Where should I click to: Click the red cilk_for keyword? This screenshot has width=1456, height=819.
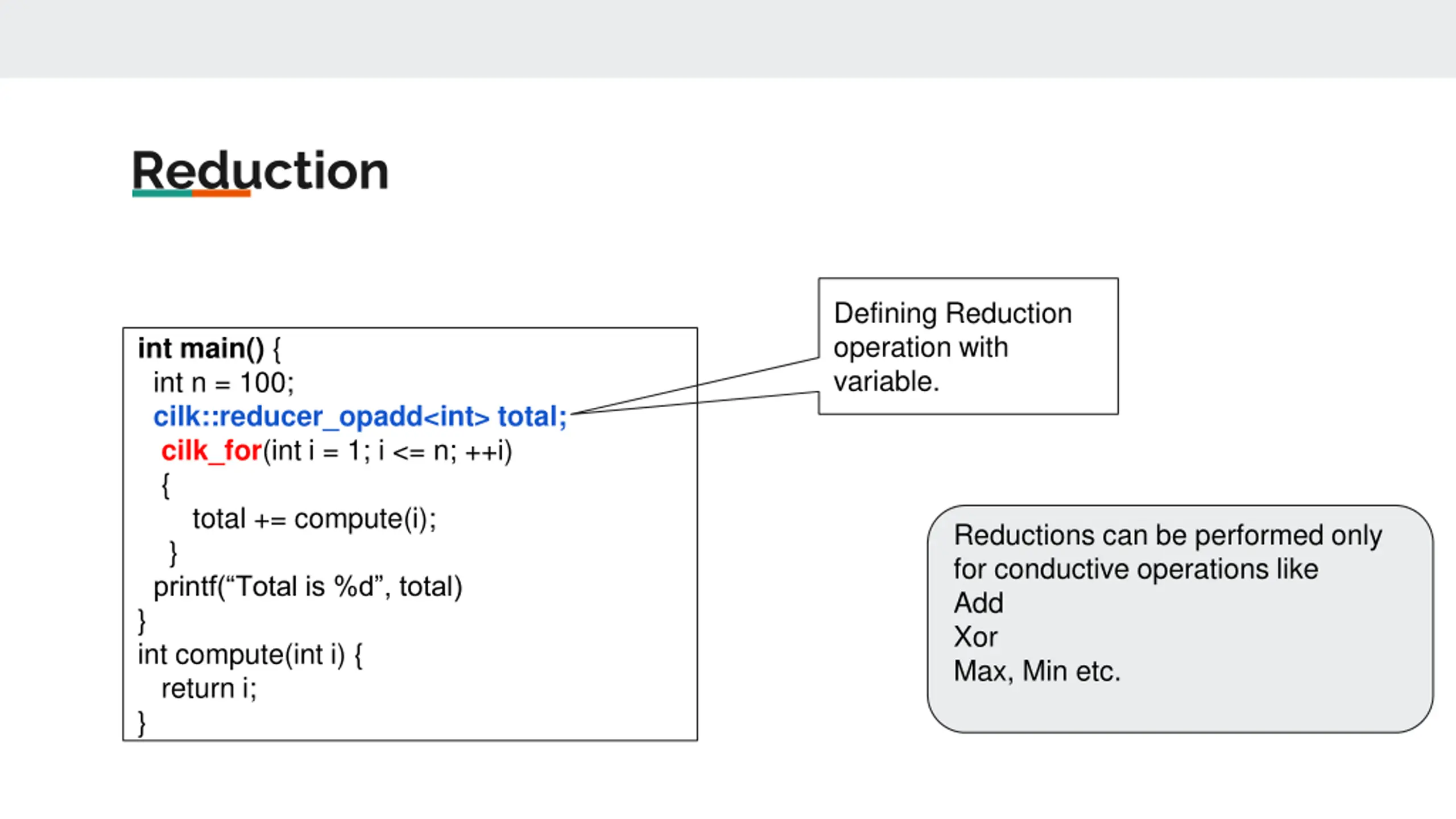point(211,451)
